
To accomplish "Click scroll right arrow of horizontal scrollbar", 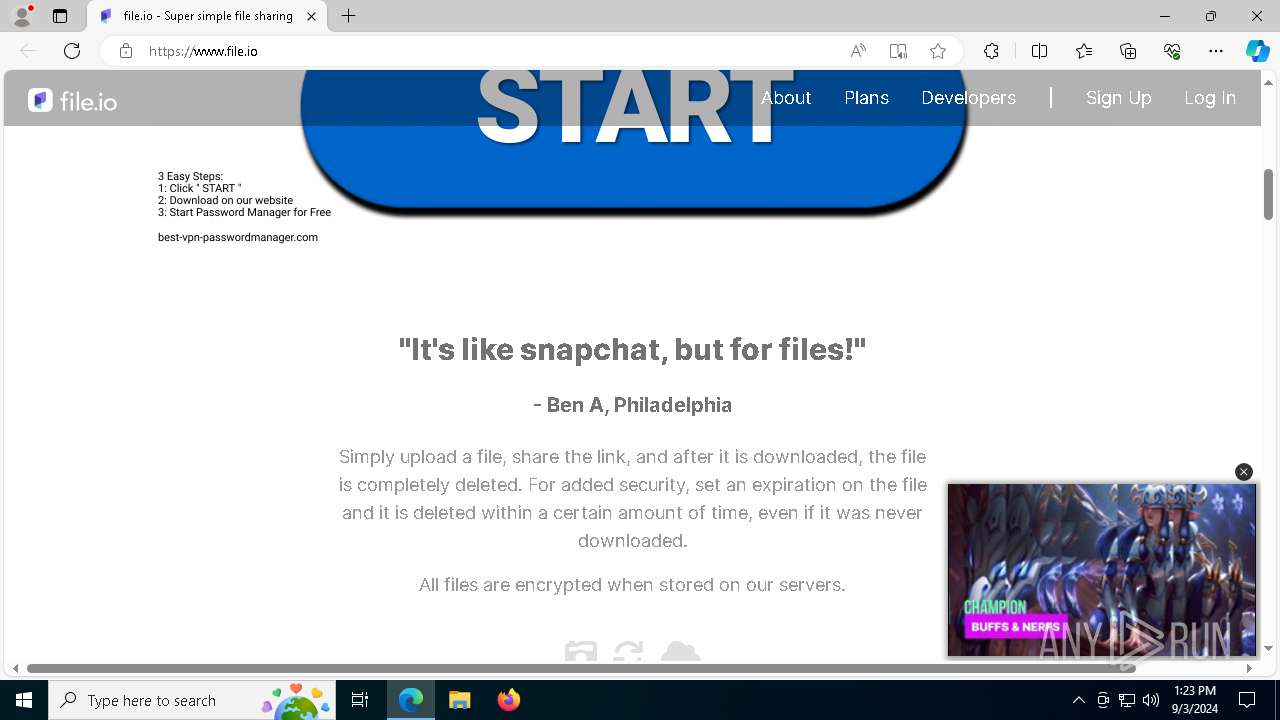I will pyautogui.click(x=1248, y=668).
